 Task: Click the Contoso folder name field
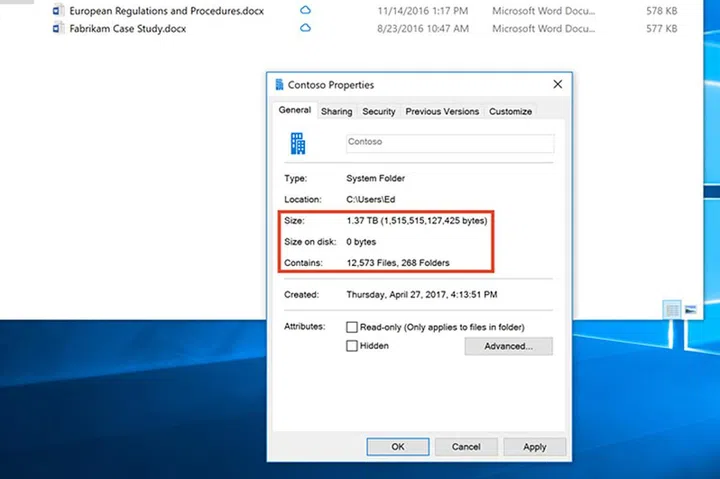coord(449,143)
